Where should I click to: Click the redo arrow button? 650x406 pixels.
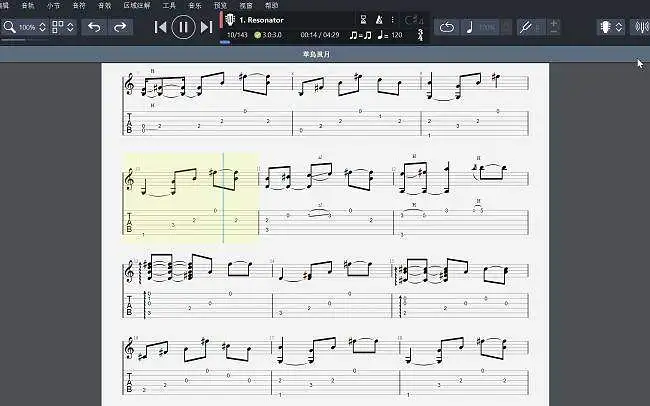(x=120, y=27)
